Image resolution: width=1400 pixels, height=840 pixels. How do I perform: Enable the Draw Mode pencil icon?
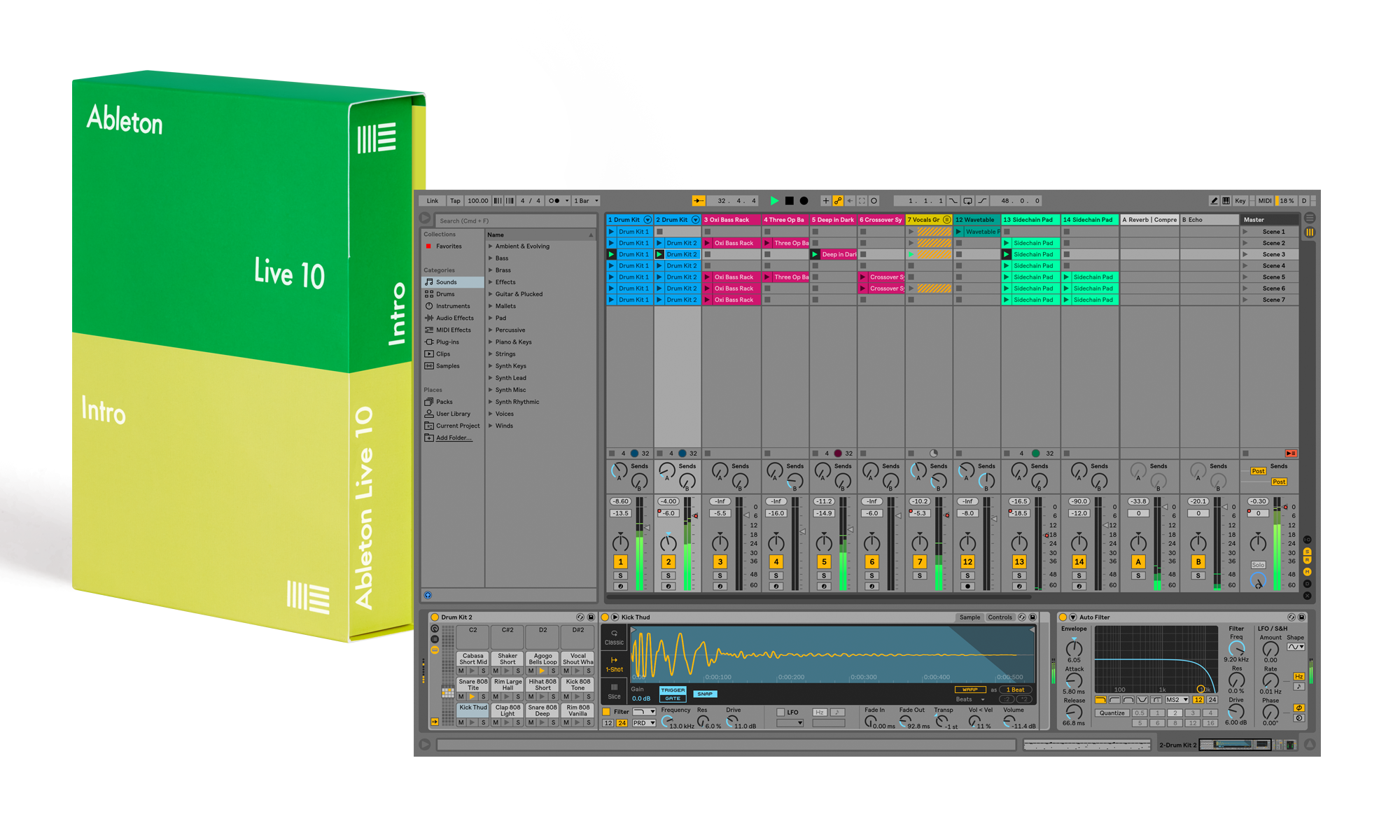click(1214, 201)
